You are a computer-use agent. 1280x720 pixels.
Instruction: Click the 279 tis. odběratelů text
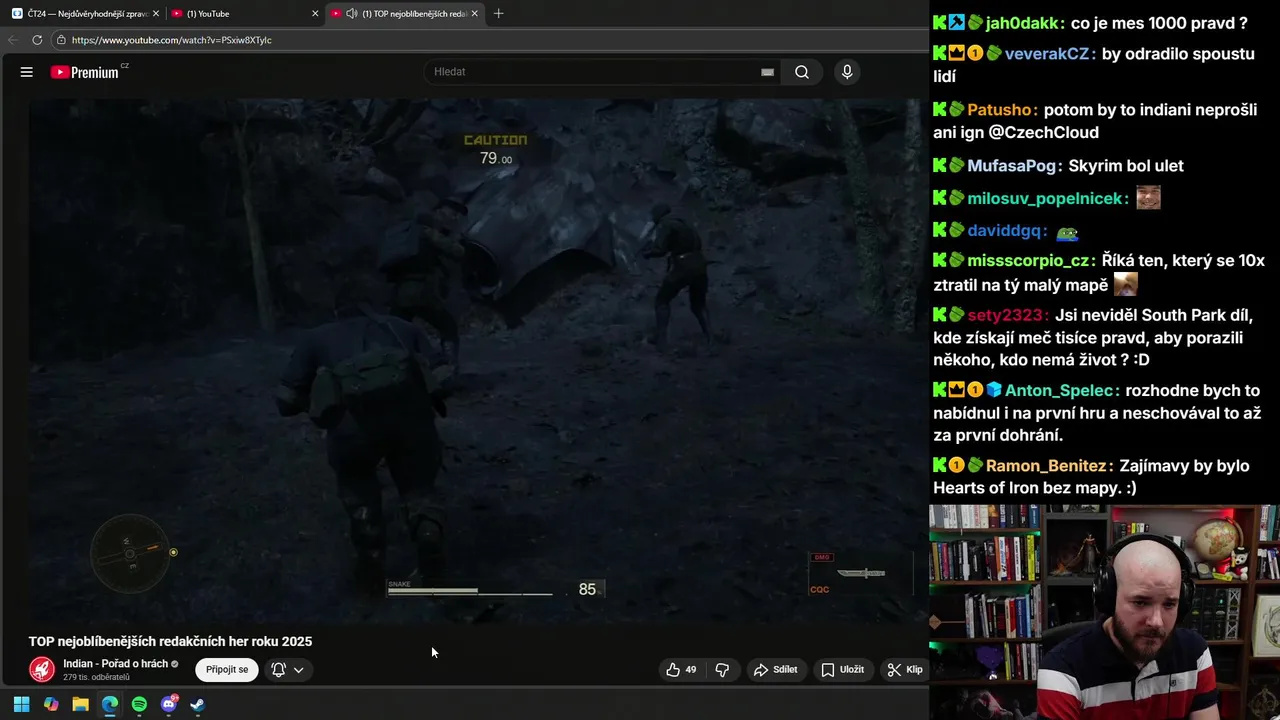coord(96,678)
